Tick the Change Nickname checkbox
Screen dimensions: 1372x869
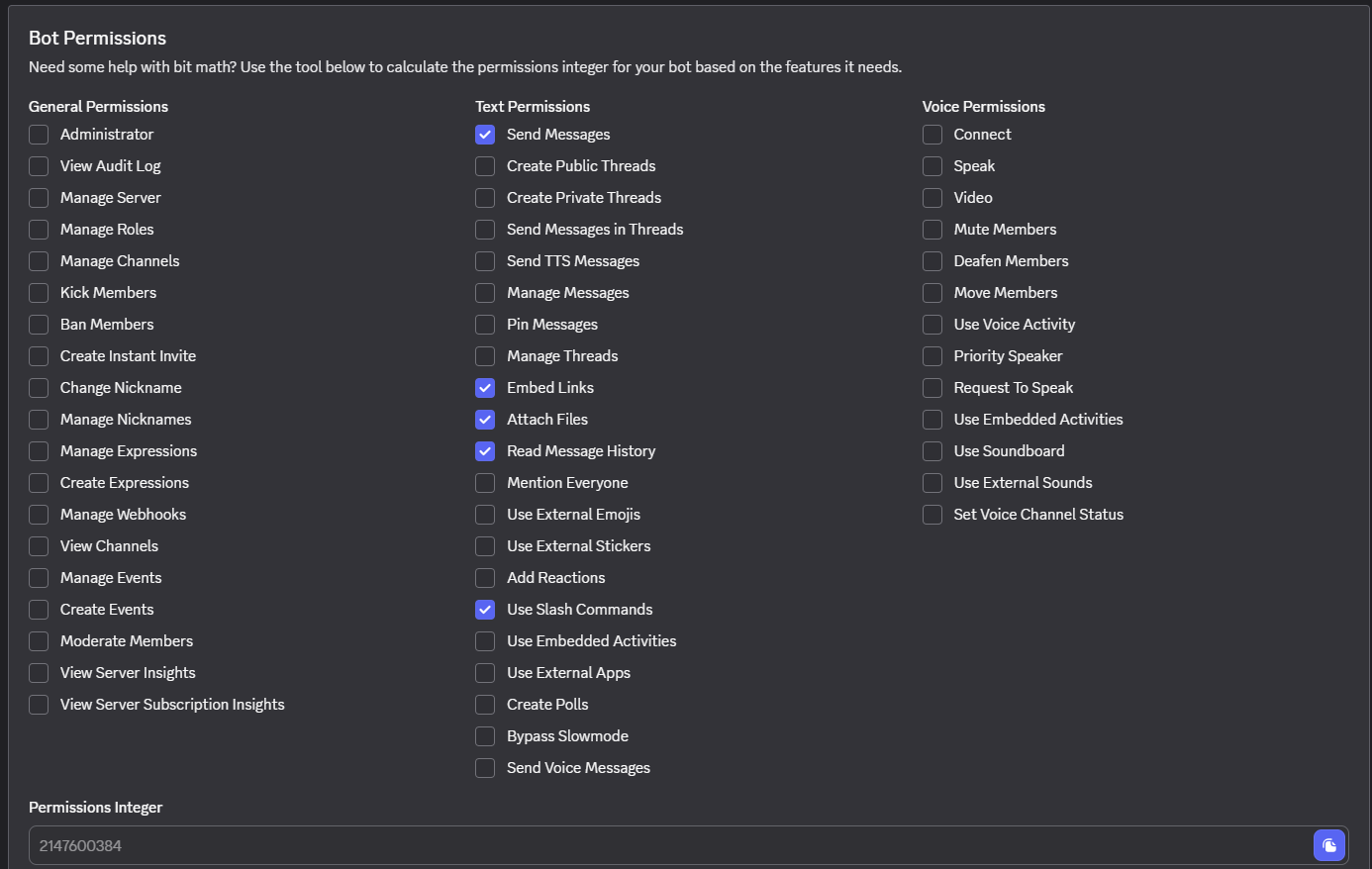pos(39,388)
